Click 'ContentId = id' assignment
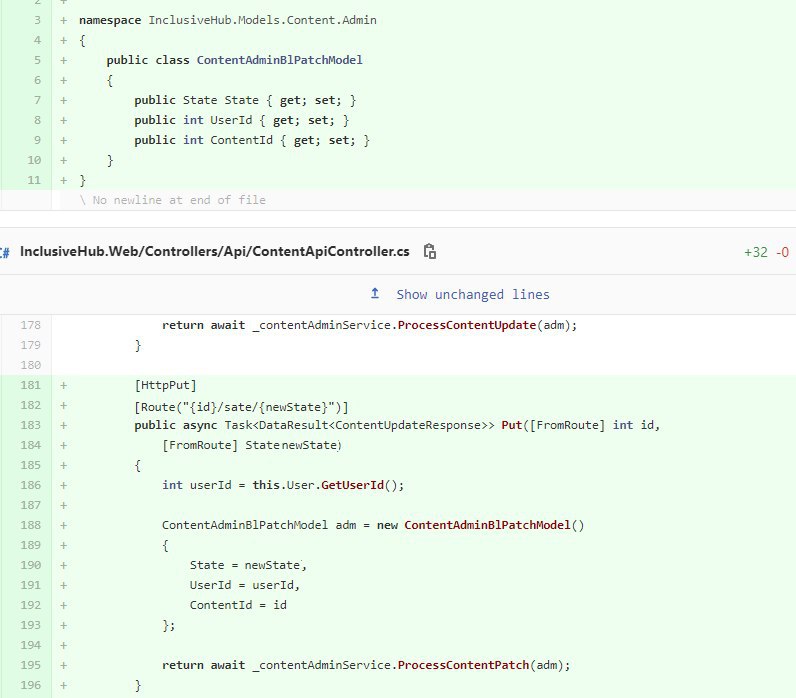Screen dimensions: 796x698 click(x=238, y=605)
